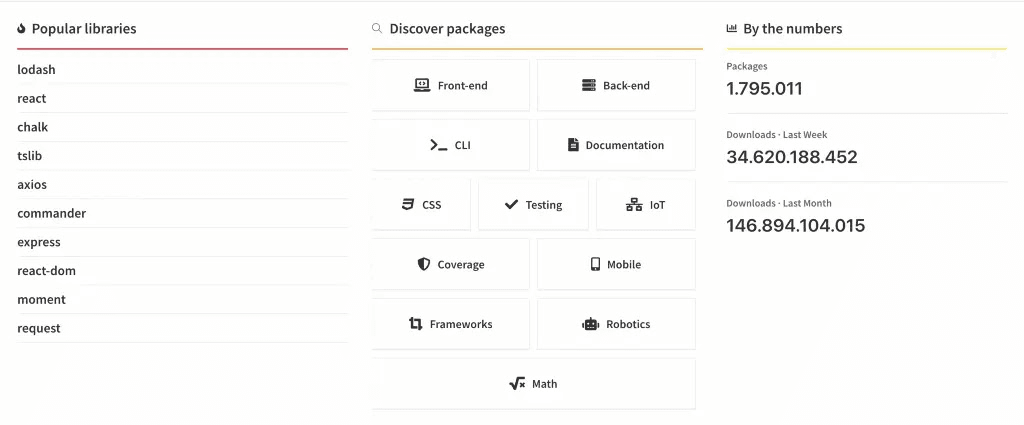Viewport: 1024px width, 425px height.
Task: Select the Frameworks label
Action: pyautogui.click(x=461, y=324)
